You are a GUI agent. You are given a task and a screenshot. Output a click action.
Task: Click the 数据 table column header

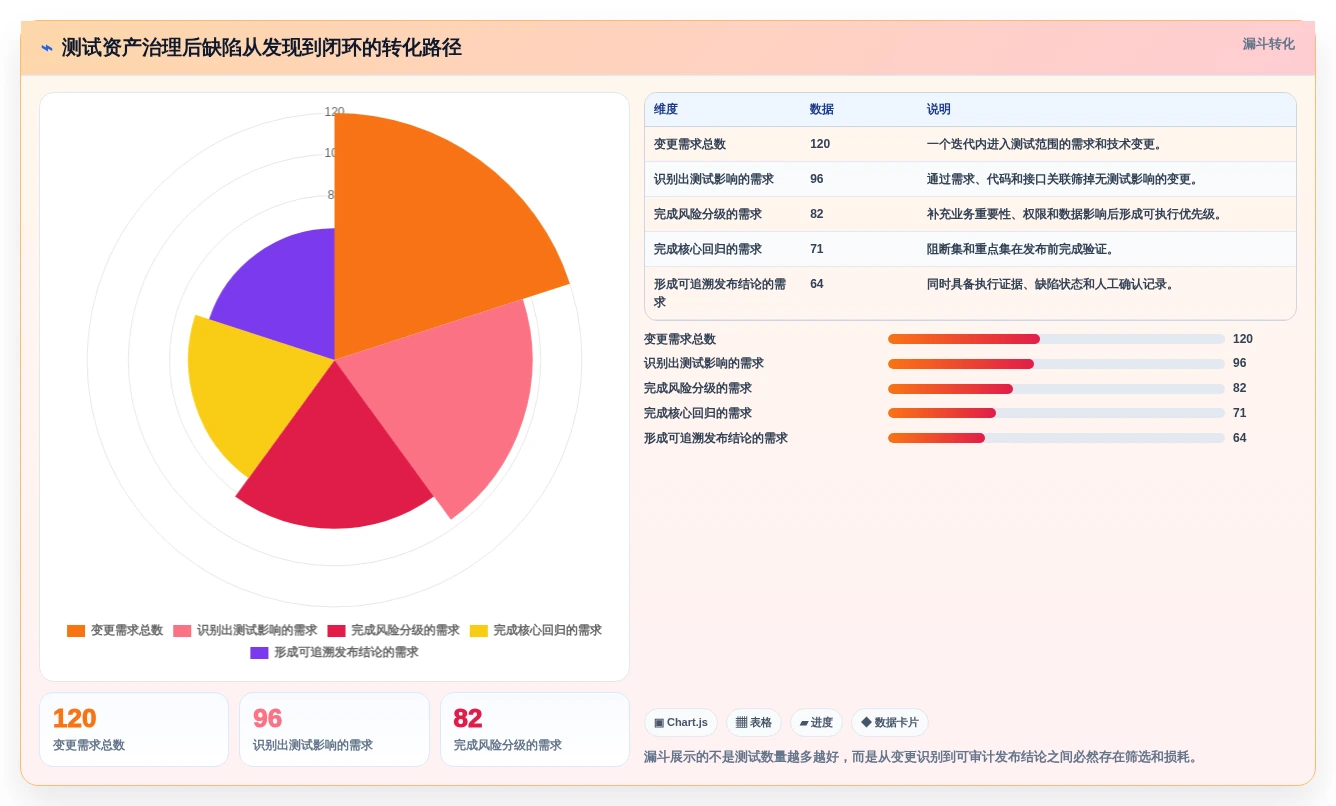(822, 110)
